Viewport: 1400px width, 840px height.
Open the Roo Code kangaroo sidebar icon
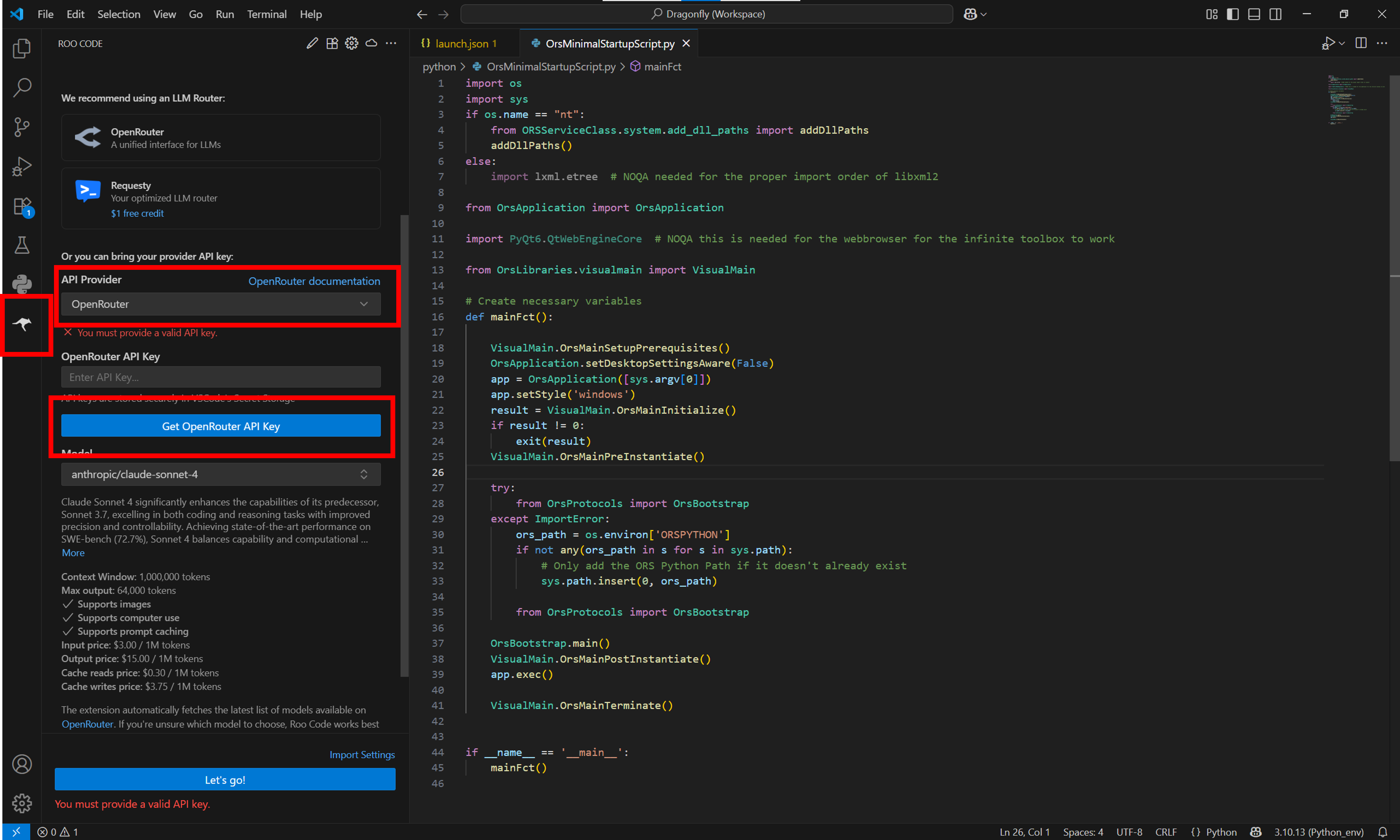coord(22,324)
